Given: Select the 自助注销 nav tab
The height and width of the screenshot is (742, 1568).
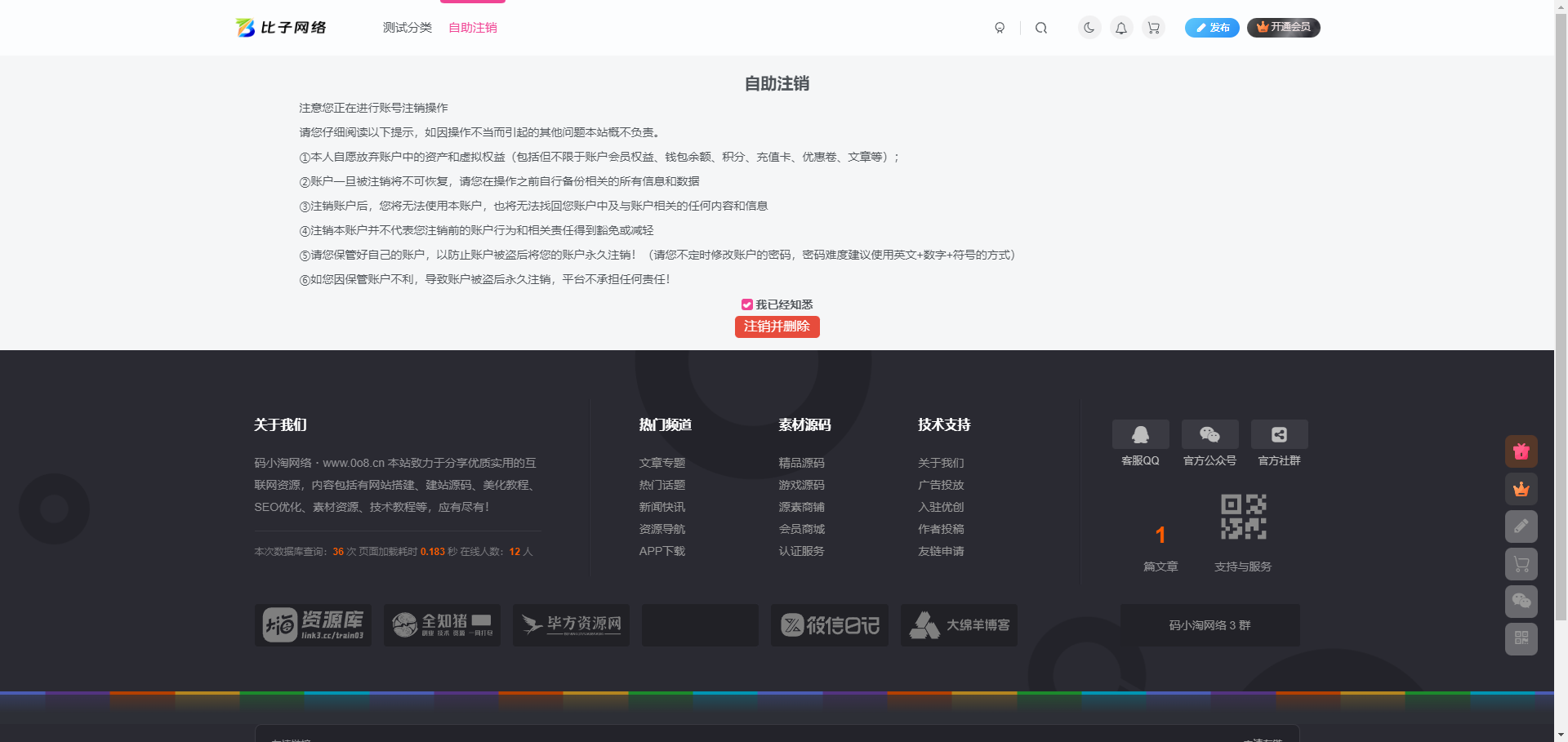Looking at the screenshot, I should (x=472, y=27).
